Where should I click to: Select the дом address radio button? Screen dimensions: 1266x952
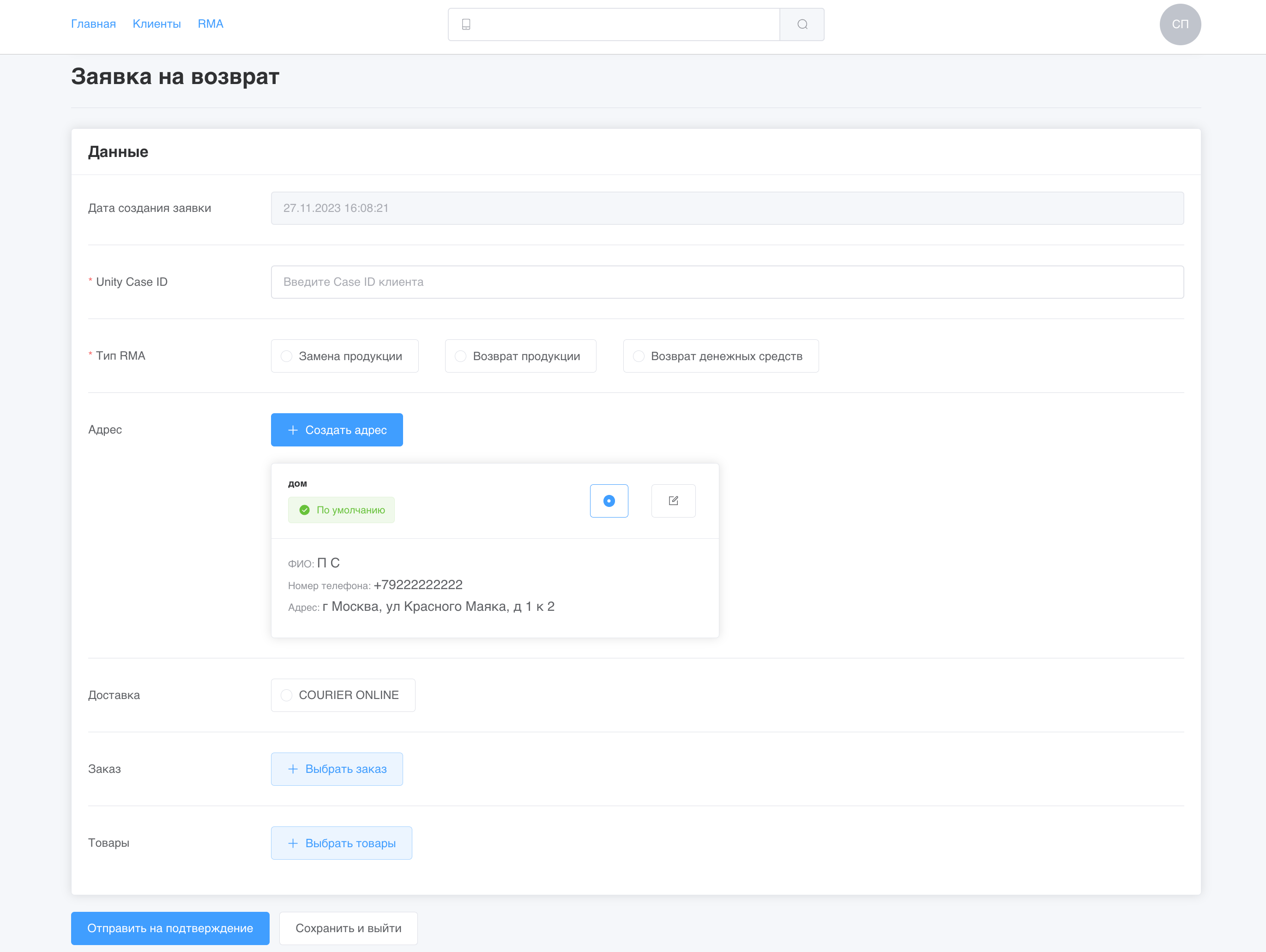tap(609, 501)
